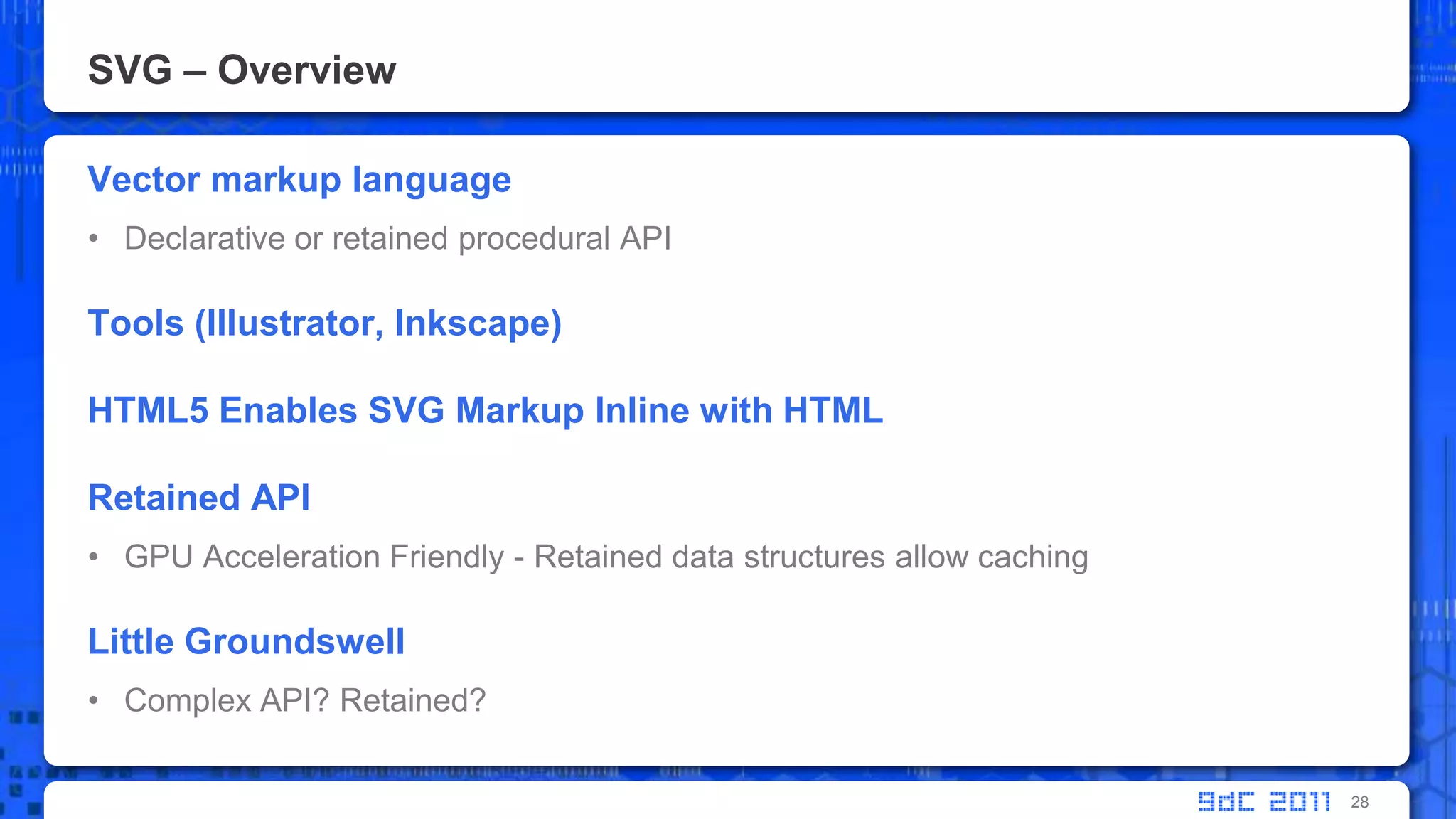Click the "Declarative or retained procedural API" text
The image size is (1456, 819).
[x=397, y=238]
